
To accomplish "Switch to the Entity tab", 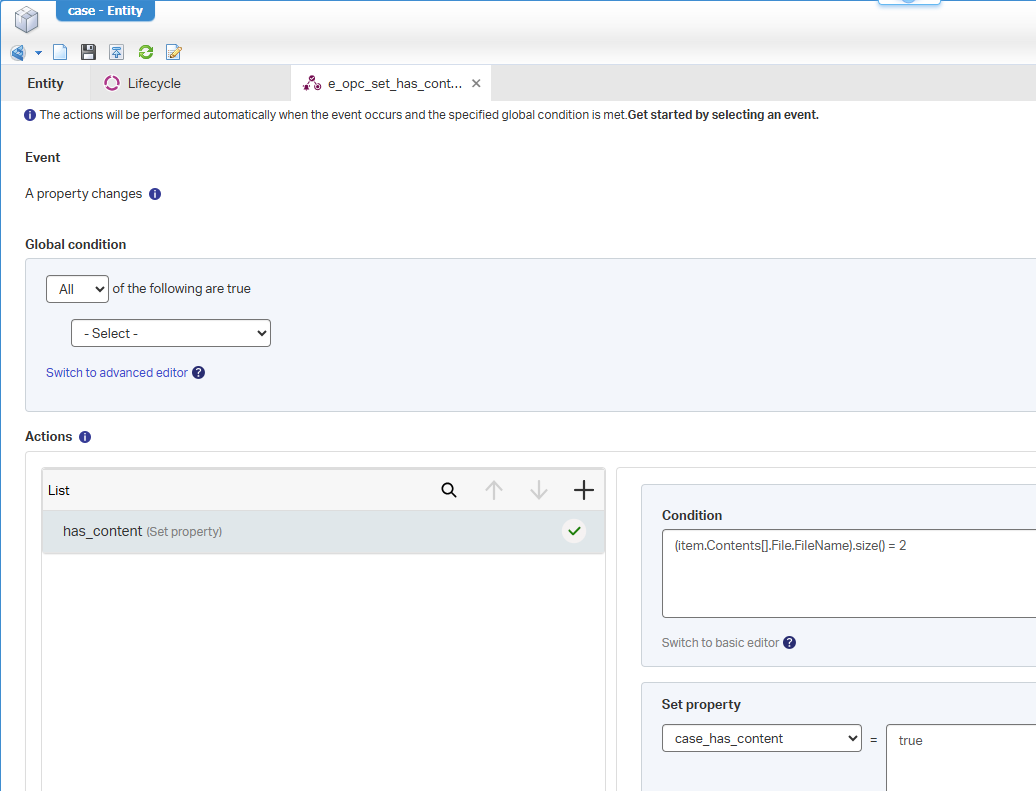I will [46, 83].
